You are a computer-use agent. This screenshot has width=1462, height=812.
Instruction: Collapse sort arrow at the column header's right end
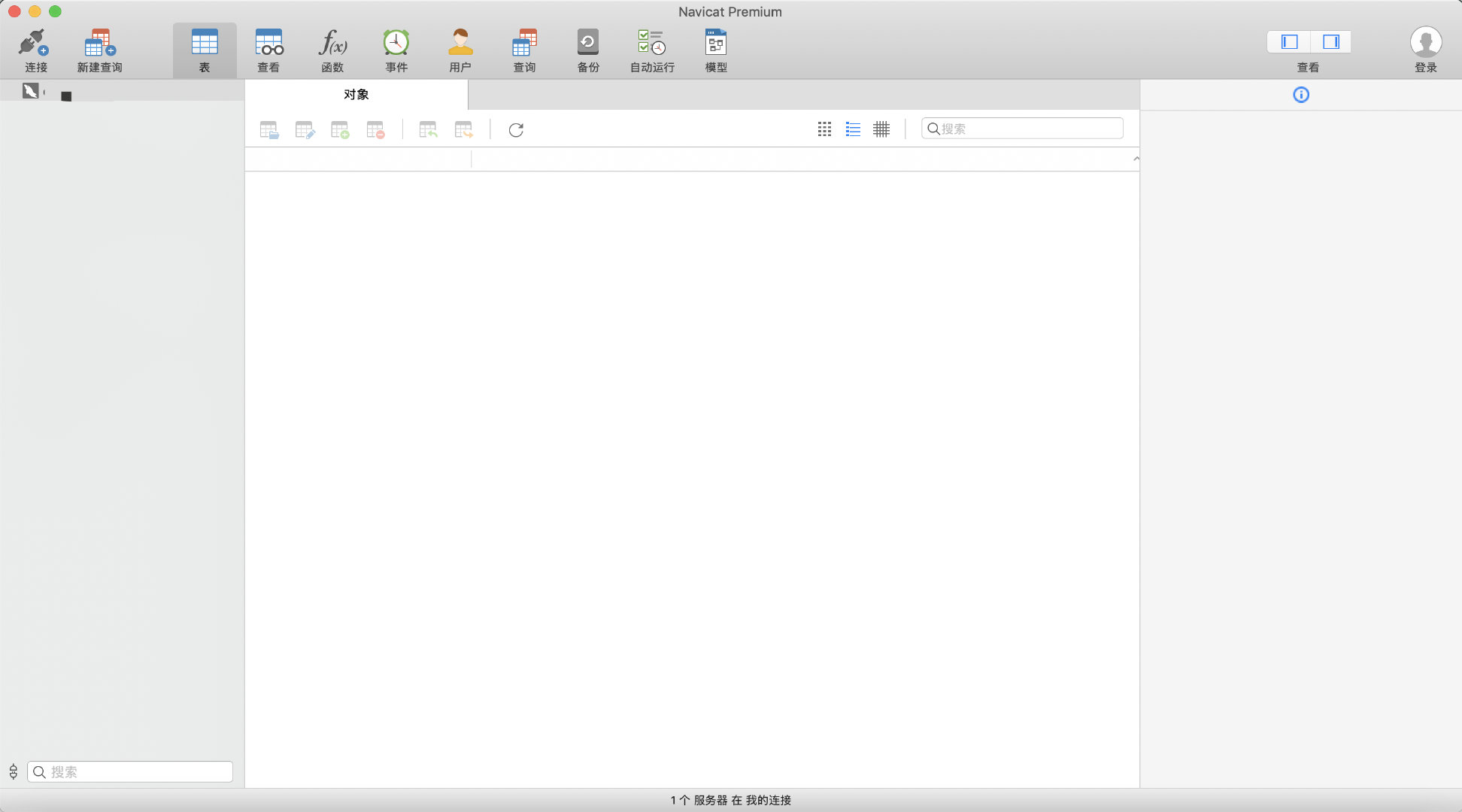(1136, 159)
